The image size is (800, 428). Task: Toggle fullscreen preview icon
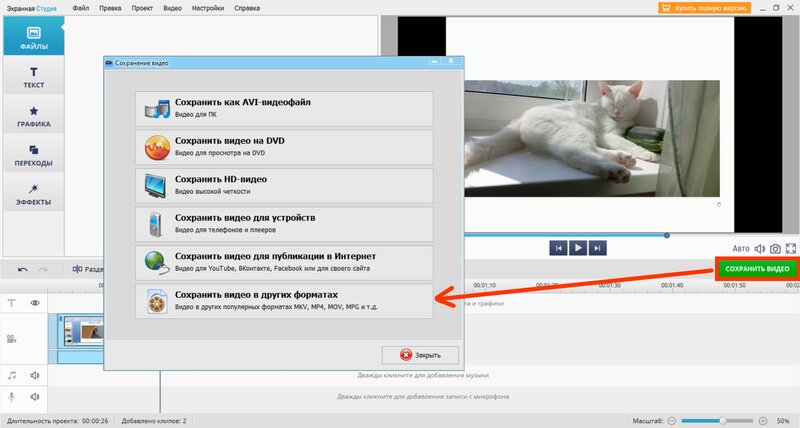791,248
